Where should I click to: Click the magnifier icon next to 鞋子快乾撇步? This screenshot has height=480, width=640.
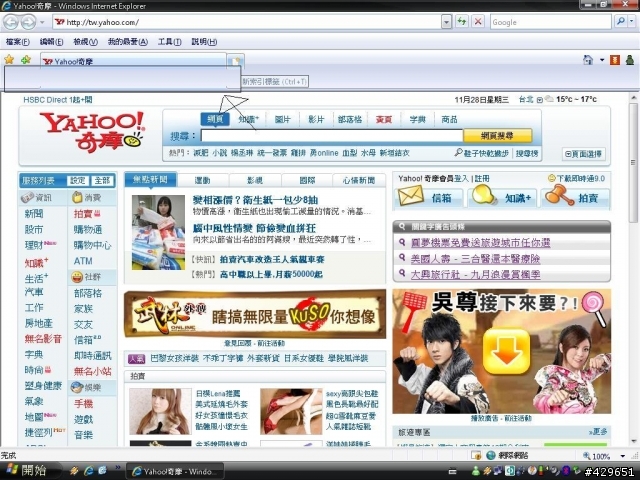click(x=458, y=153)
